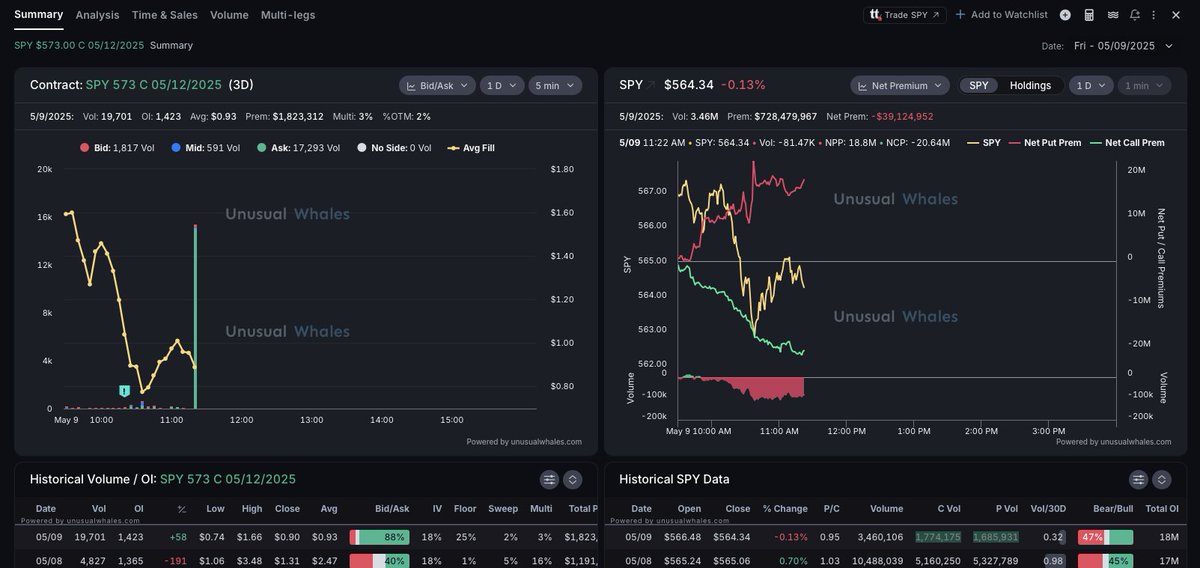Screen dimensions: 1200x568
Task: Expand the Historical Volume / OI table
Action: (572, 480)
